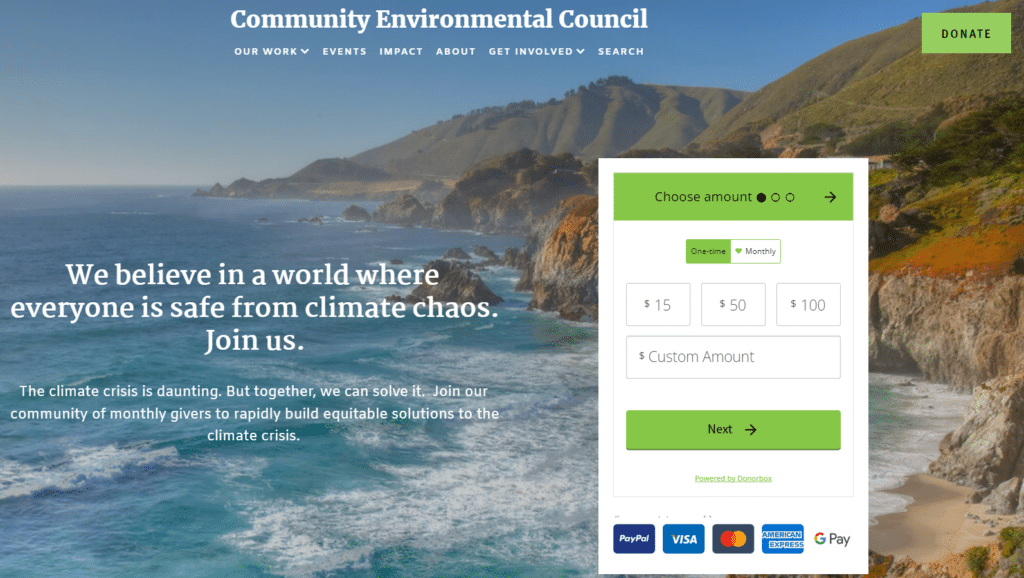This screenshot has height=578, width=1024.
Task: Select the One-time donation option
Action: pos(707,251)
